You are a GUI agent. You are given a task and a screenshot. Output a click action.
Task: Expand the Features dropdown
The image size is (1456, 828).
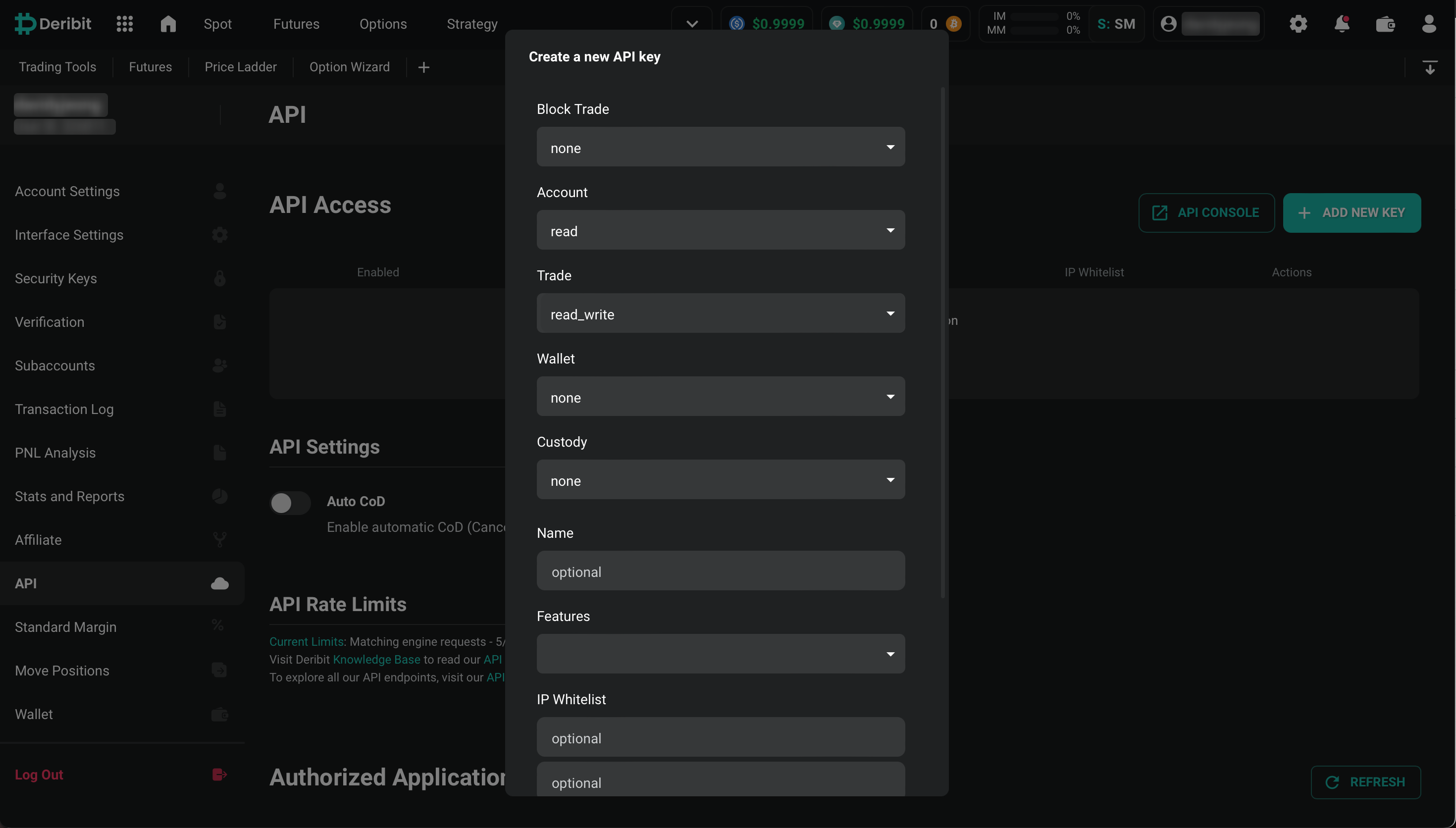(721, 654)
